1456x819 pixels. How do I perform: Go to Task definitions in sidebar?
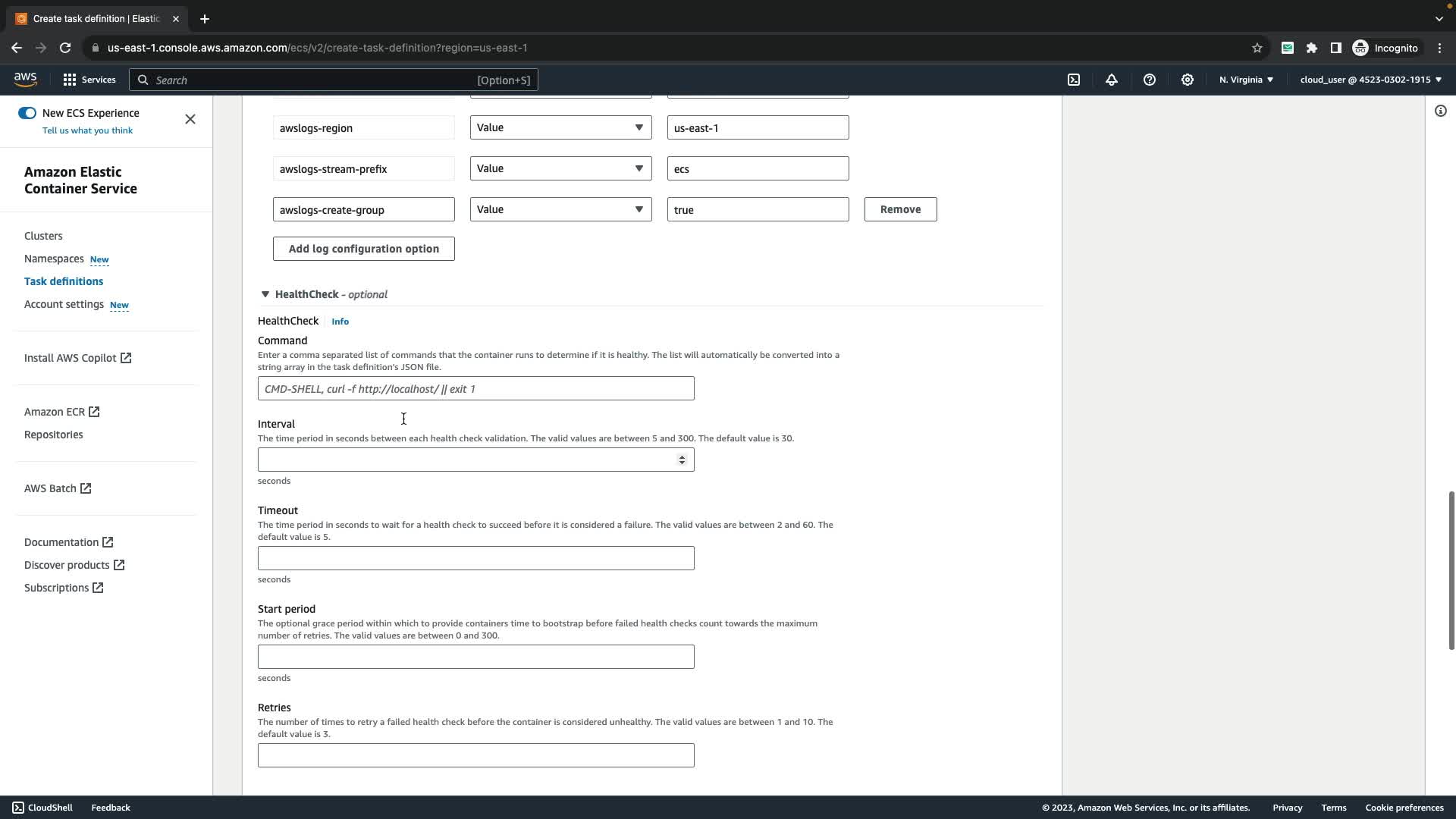coord(64,281)
